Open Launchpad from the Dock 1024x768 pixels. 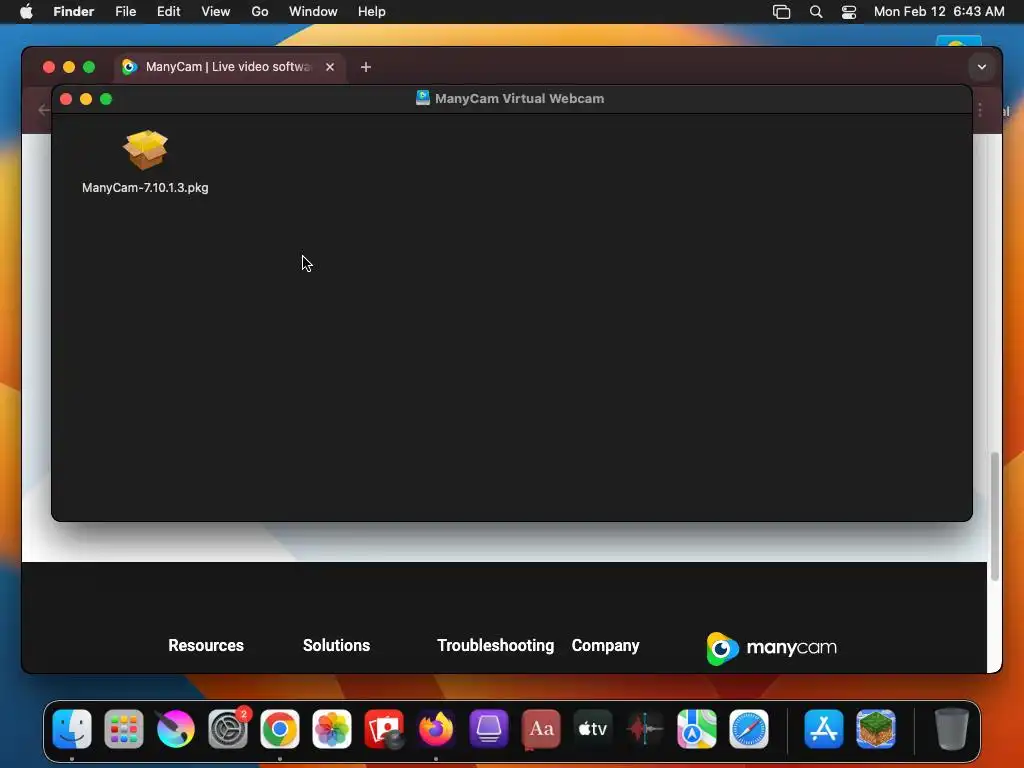coord(124,729)
